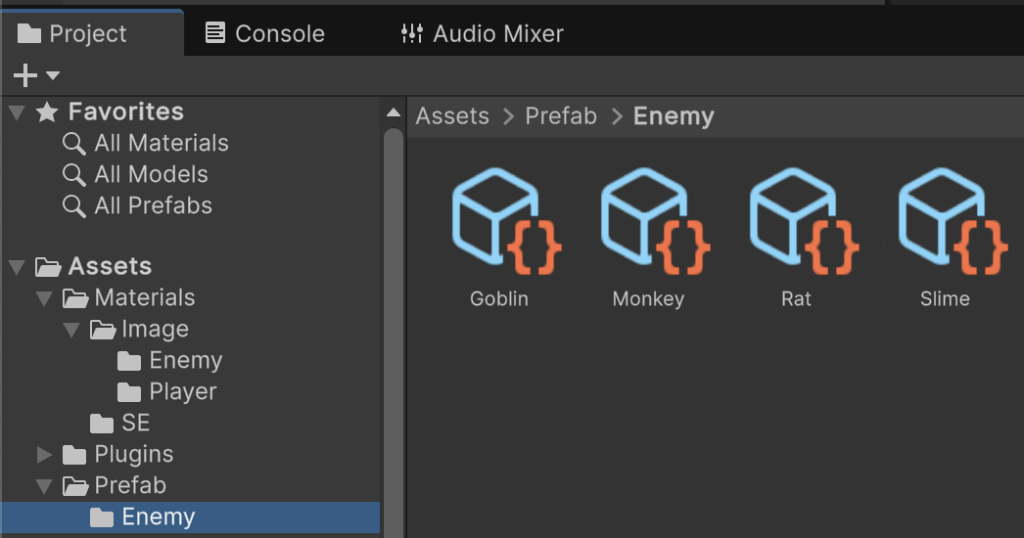Click the Slime asset name label
This screenshot has height=538, width=1024.
tap(944, 299)
